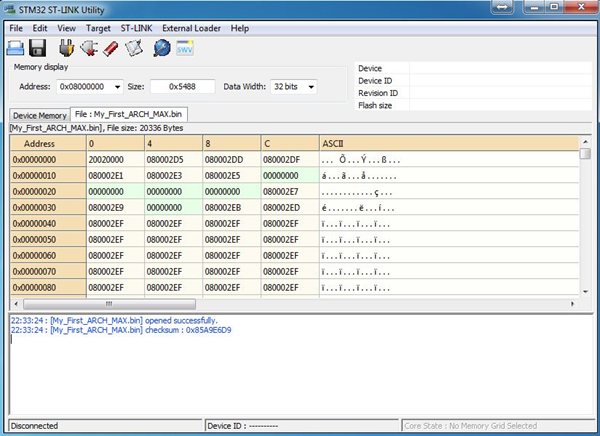Image resolution: width=600 pixels, height=436 pixels.
Task: Click address row 0x00000060
Action: point(48,256)
